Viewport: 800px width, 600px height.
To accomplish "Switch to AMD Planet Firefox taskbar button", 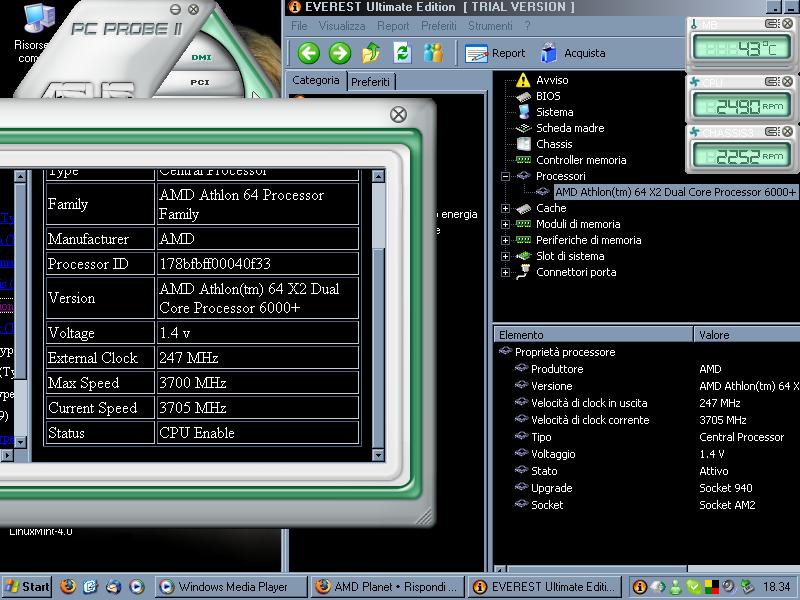I will pyautogui.click(x=387, y=587).
